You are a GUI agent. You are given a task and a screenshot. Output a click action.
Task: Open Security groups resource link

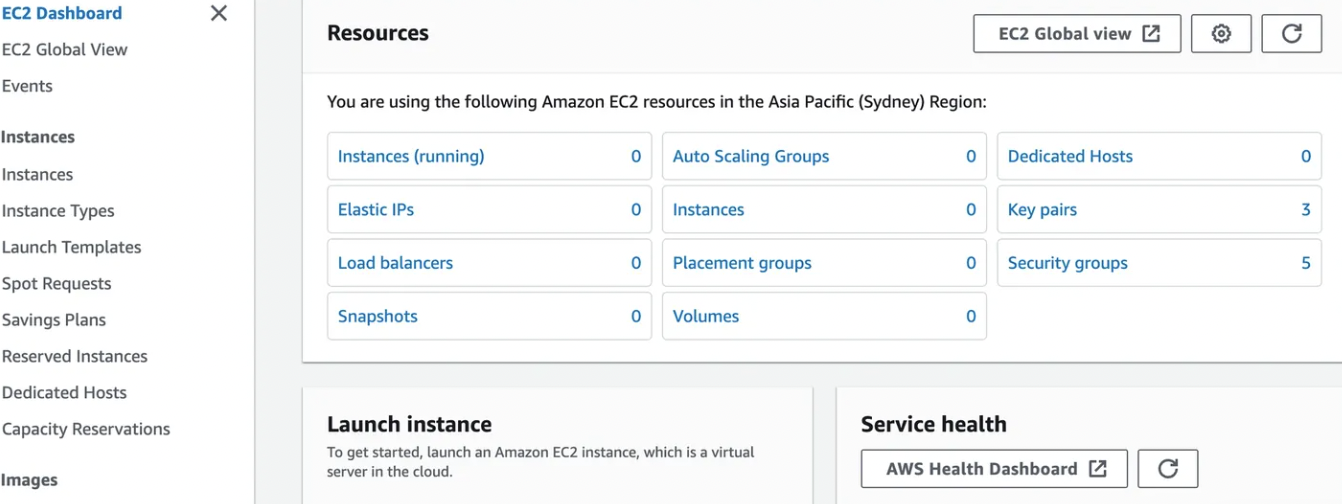(x=1068, y=263)
